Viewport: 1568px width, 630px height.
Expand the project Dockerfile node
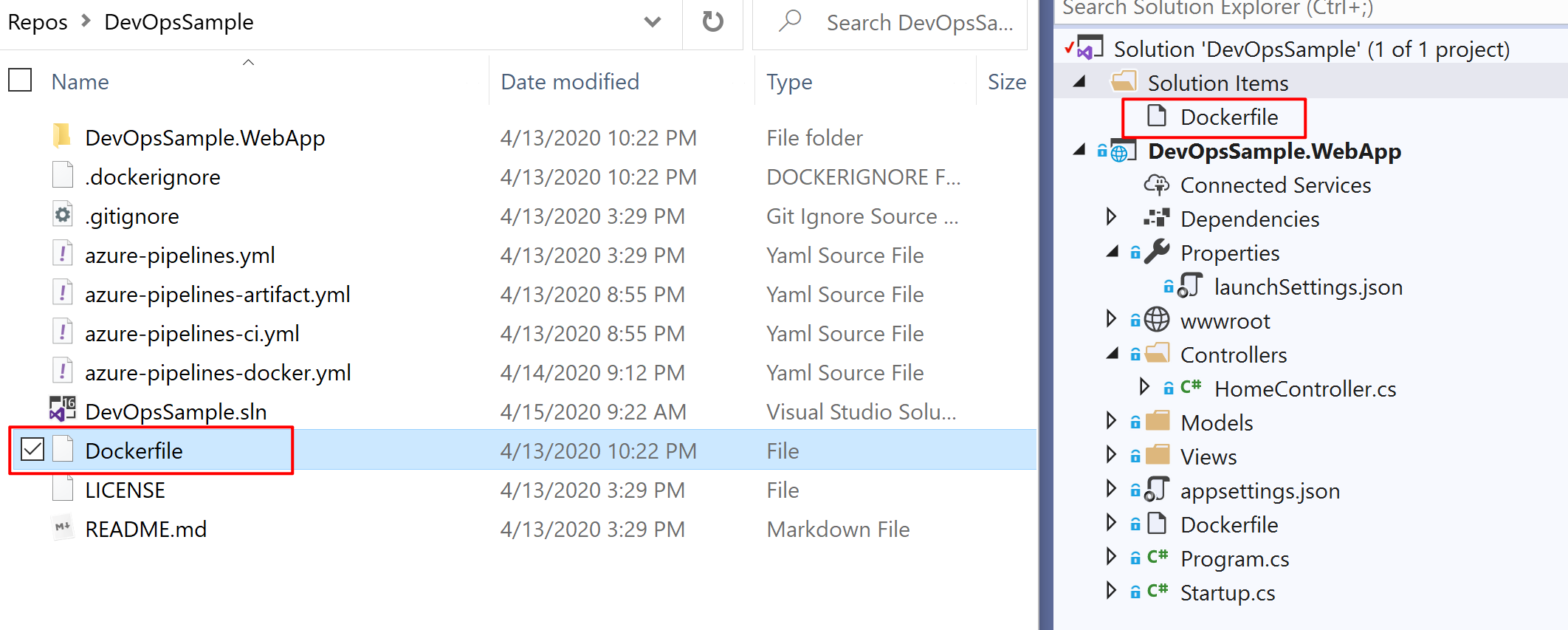1111,522
